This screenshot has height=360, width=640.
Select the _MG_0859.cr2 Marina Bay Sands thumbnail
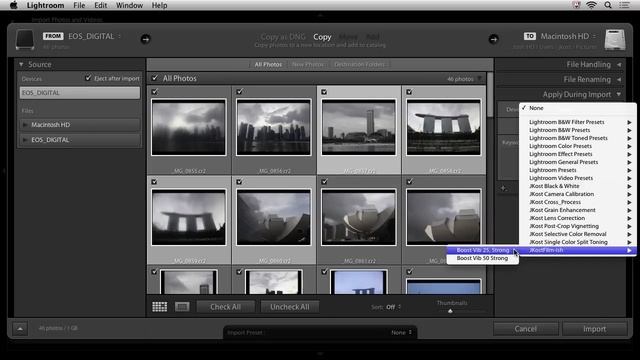pos(189,217)
